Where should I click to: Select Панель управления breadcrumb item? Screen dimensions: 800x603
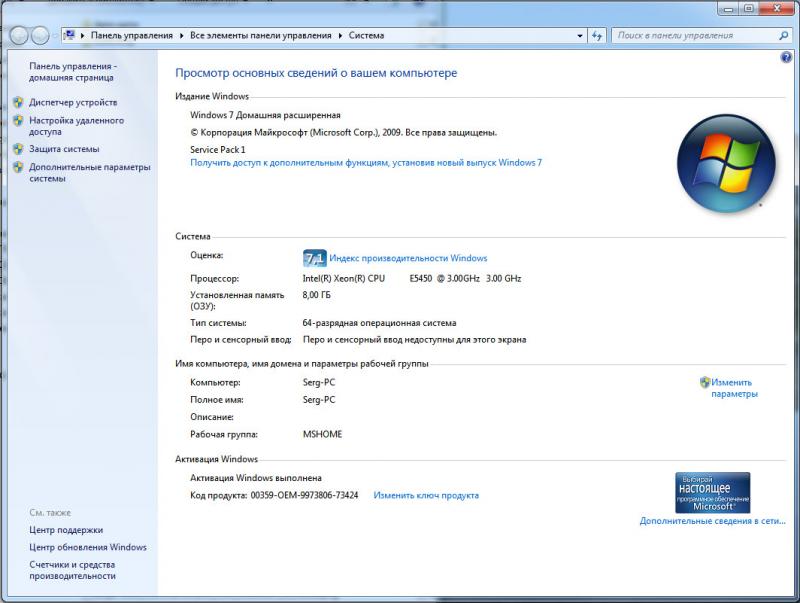132,36
